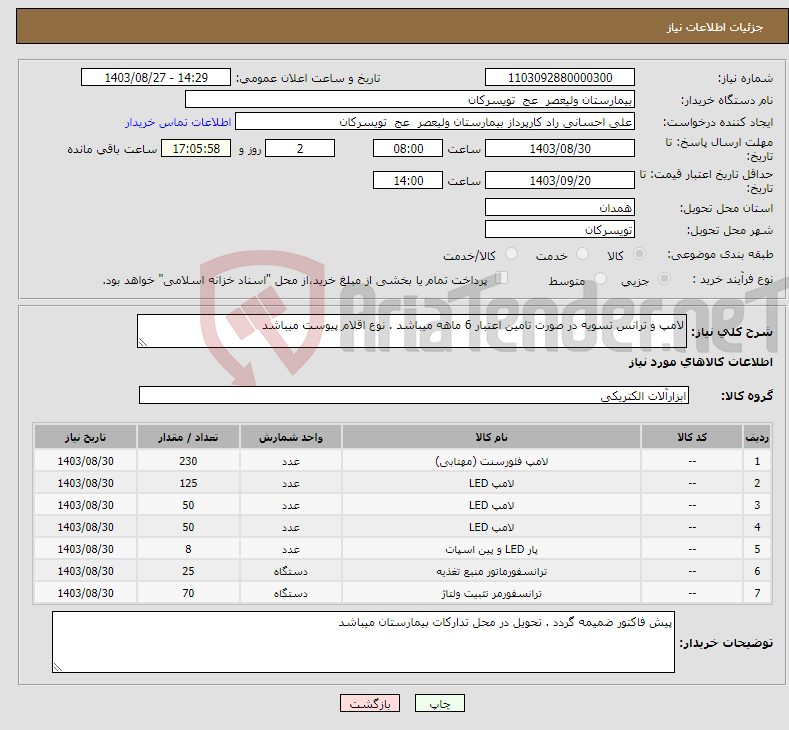Click the resize handle of description textarea

click(x=143, y=342)
